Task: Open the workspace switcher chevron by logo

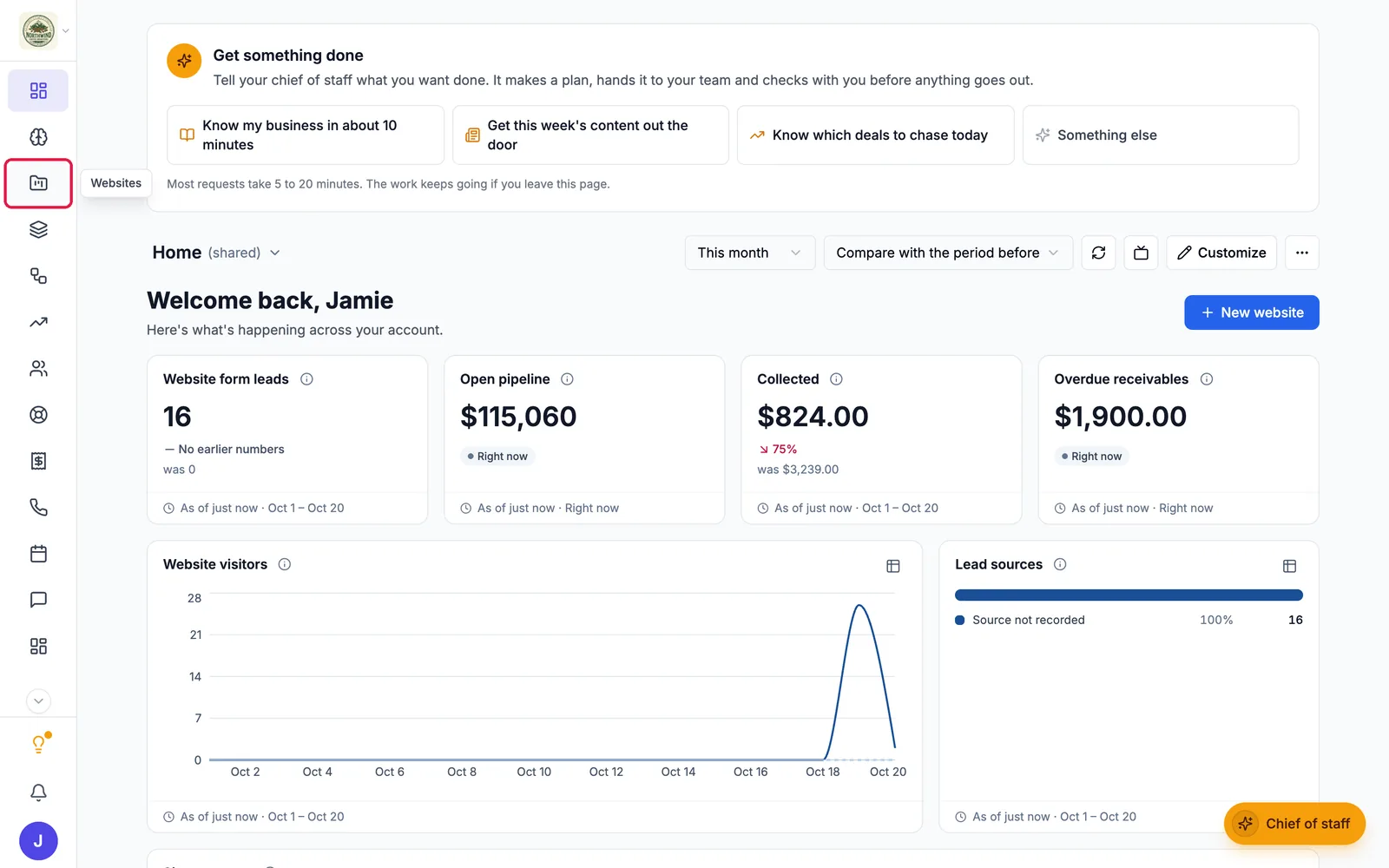Action: [66, 31]
